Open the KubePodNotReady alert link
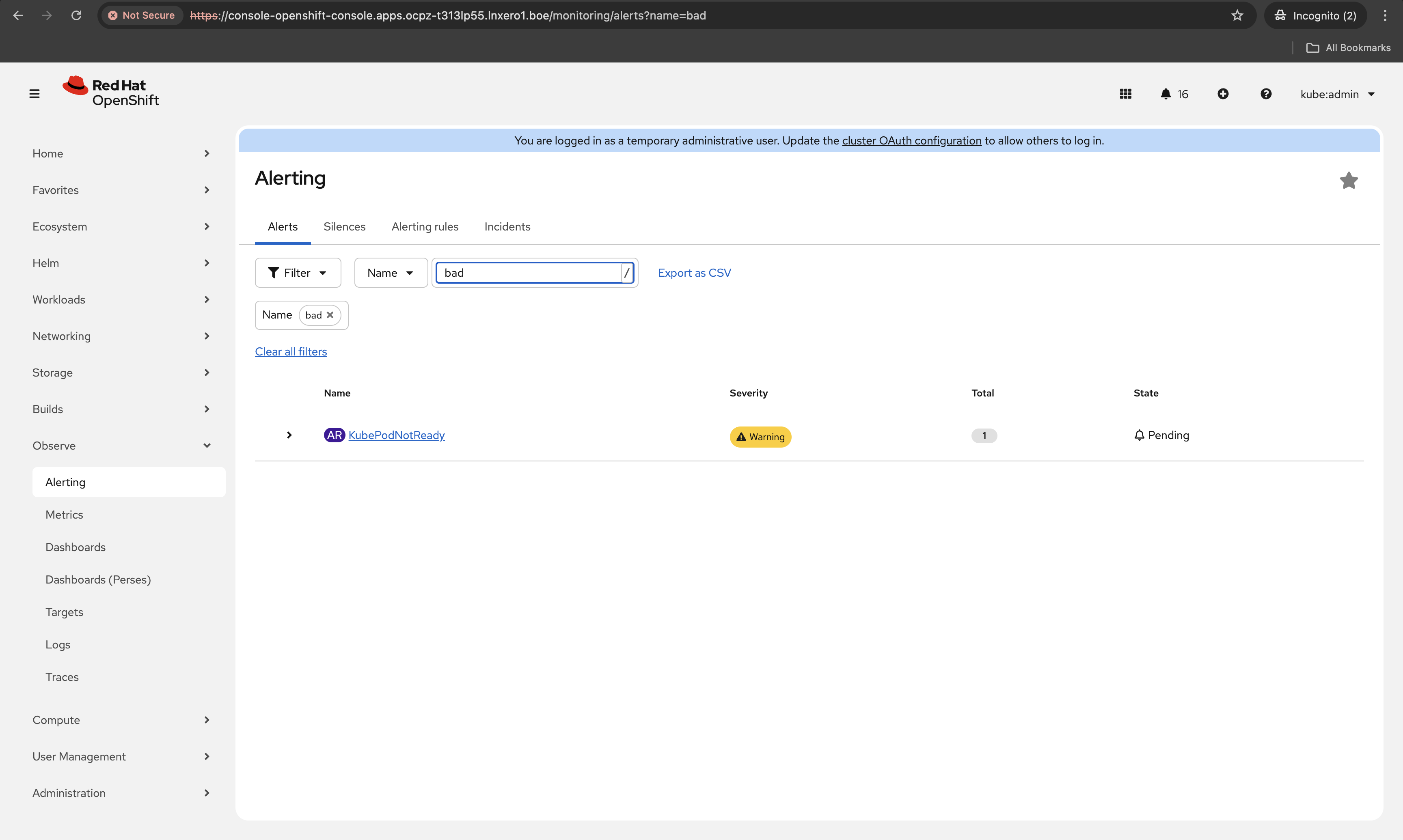The width and height of the screenshot is (1403, 840). click(x=396, y=435)
